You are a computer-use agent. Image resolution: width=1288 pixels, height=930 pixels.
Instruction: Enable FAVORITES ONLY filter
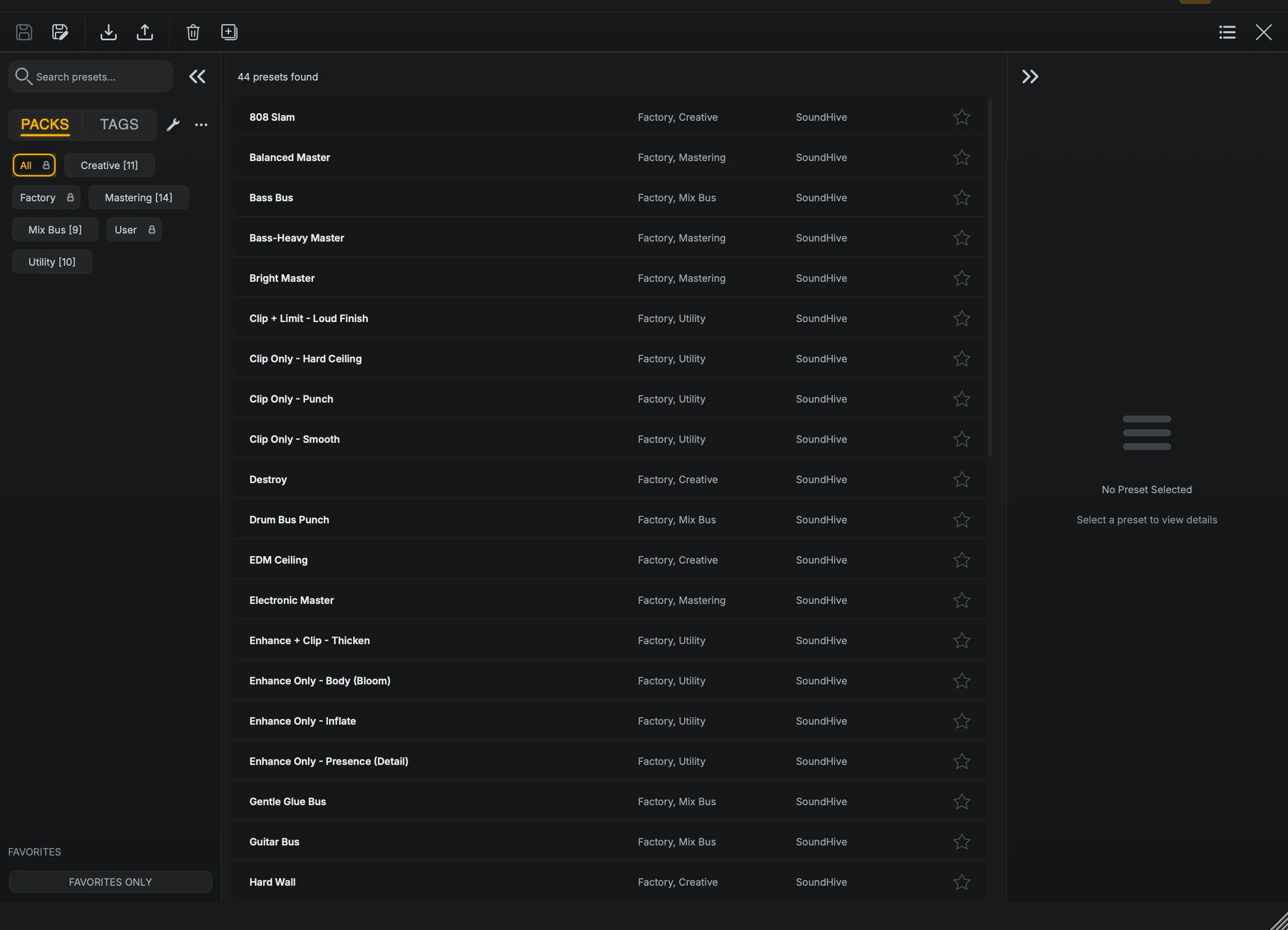(110, 882)
